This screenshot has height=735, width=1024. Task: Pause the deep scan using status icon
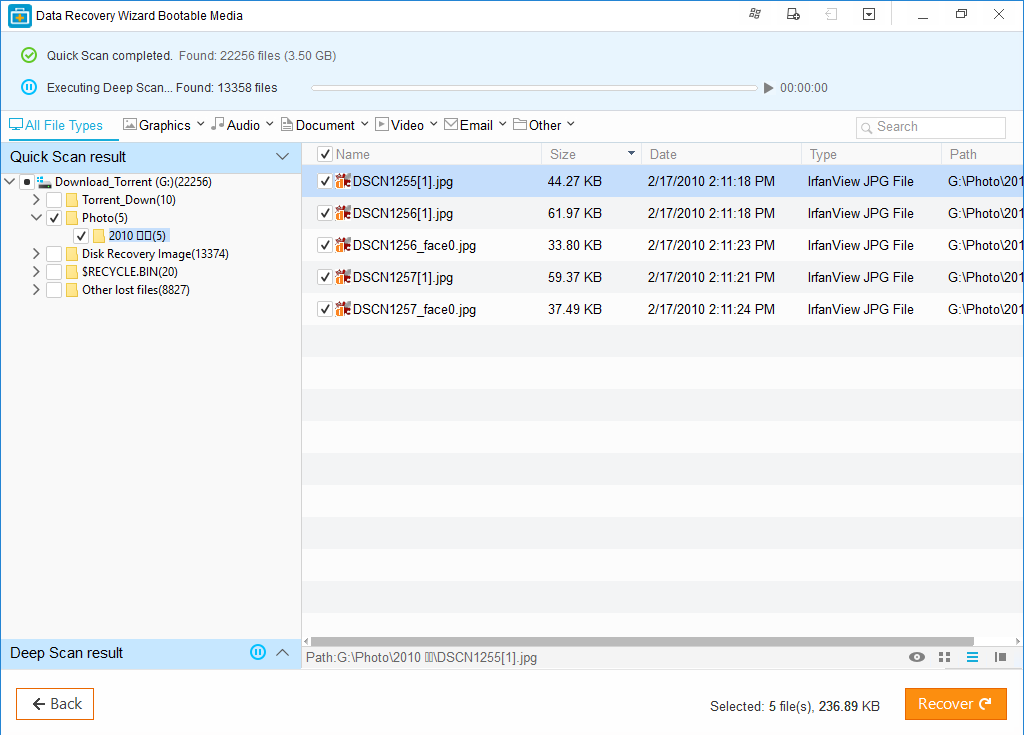(29, 87)
